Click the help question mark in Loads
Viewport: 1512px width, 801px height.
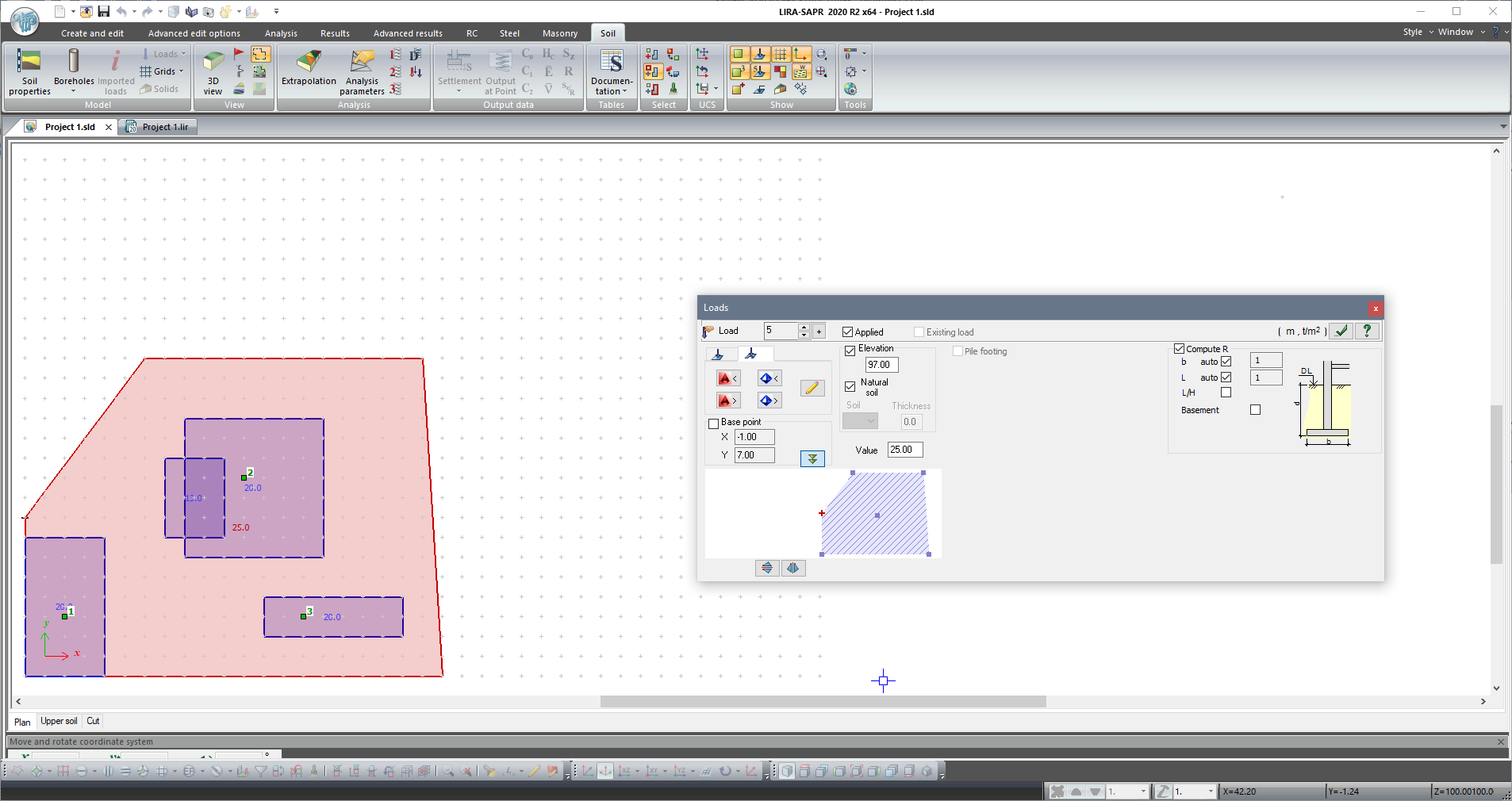pyautogui.click(x=1367, y=332)
